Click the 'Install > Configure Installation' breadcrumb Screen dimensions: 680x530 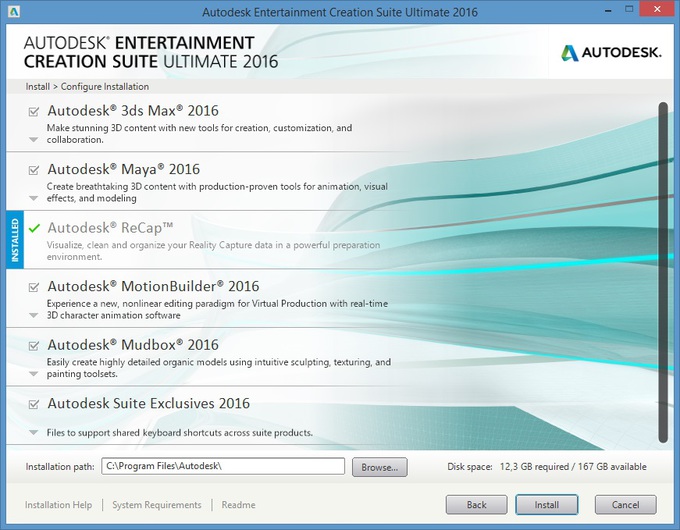pyautogui.click(x=87, y=86)
